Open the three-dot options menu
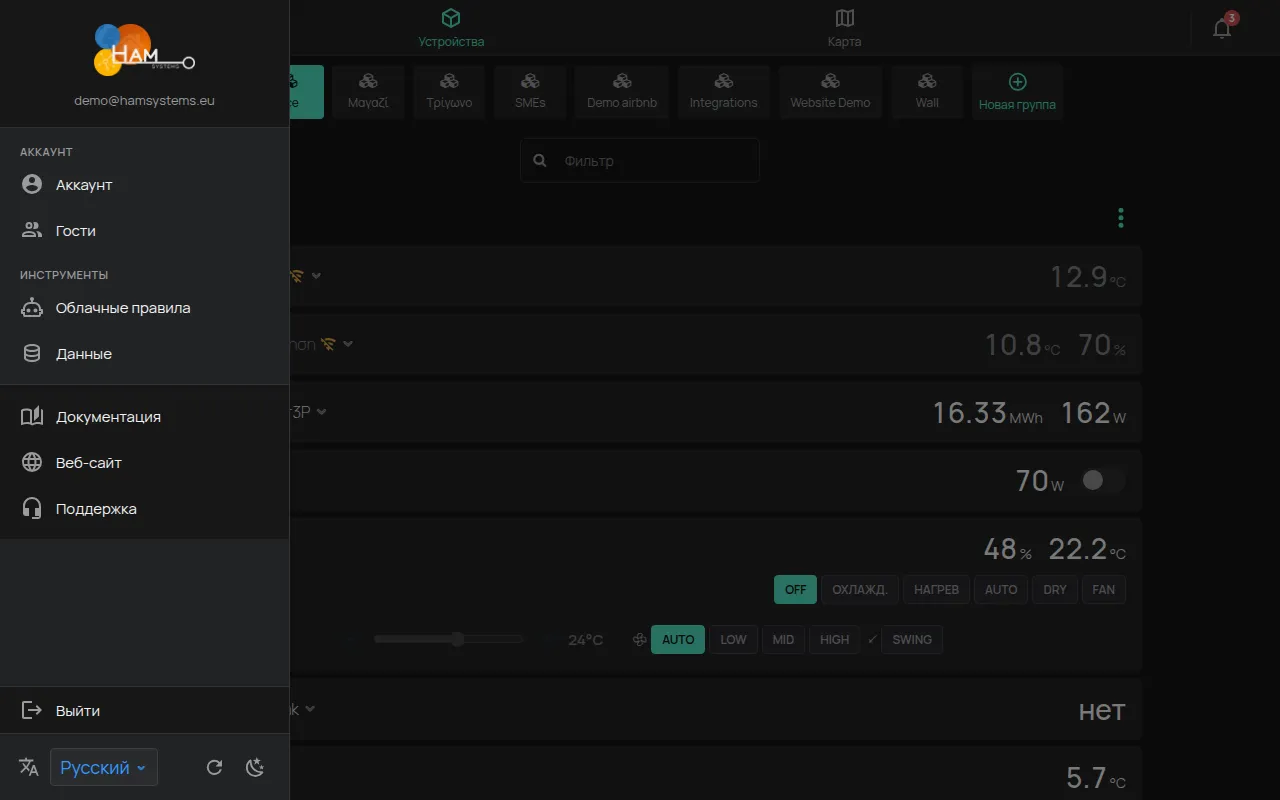The width and height of the screenshot is (1280, 800). click(1121, 217)
